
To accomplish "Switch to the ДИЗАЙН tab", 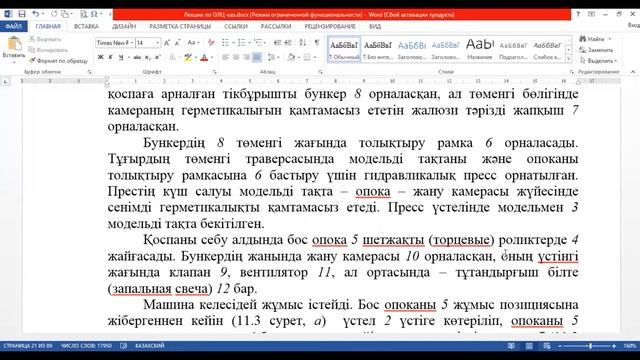I will [124, 26].
